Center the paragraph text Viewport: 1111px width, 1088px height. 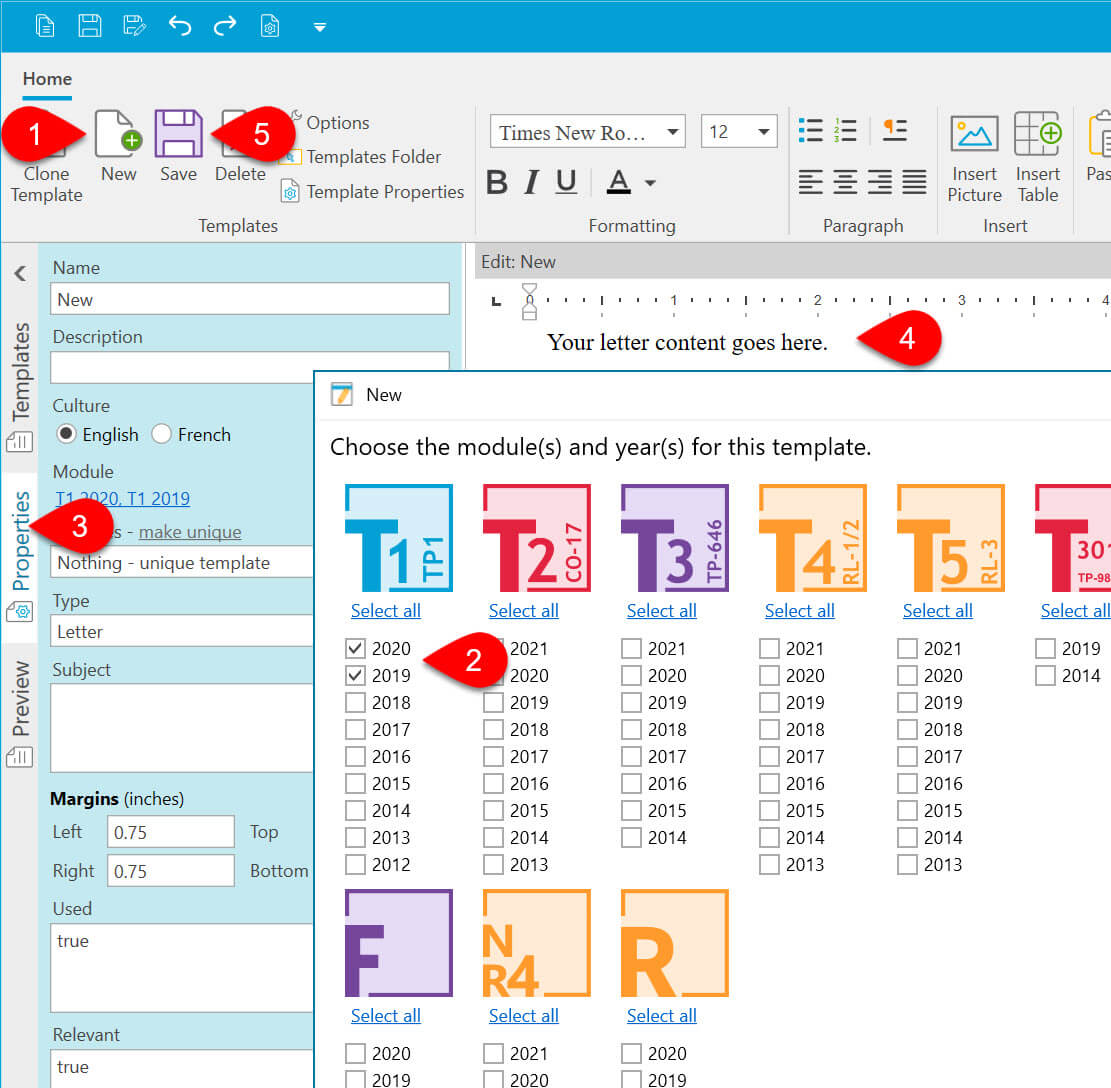pos(845,182)
